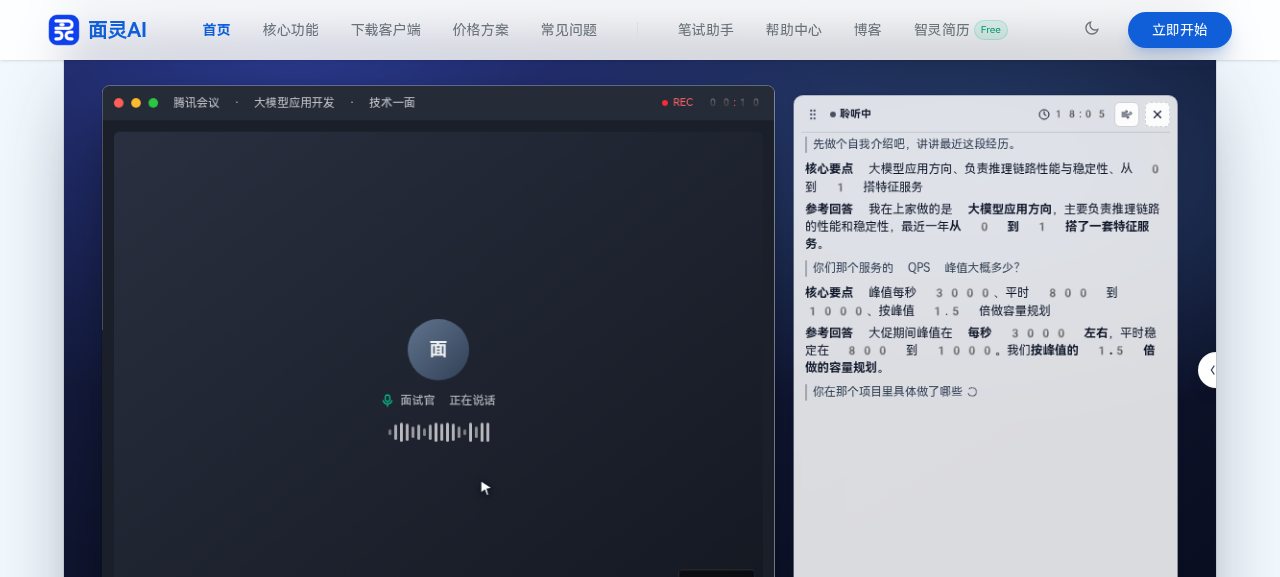The image size is (1280, 577).
Task: Click question 先做个自我介绍吧
Action: [914, 144]
